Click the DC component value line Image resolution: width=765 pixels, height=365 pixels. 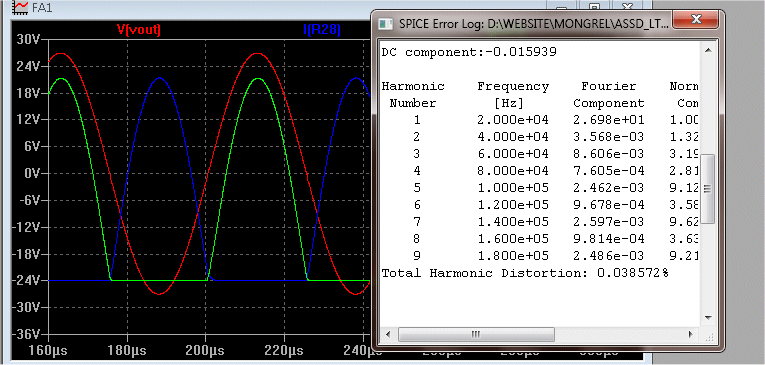point(469,52)
